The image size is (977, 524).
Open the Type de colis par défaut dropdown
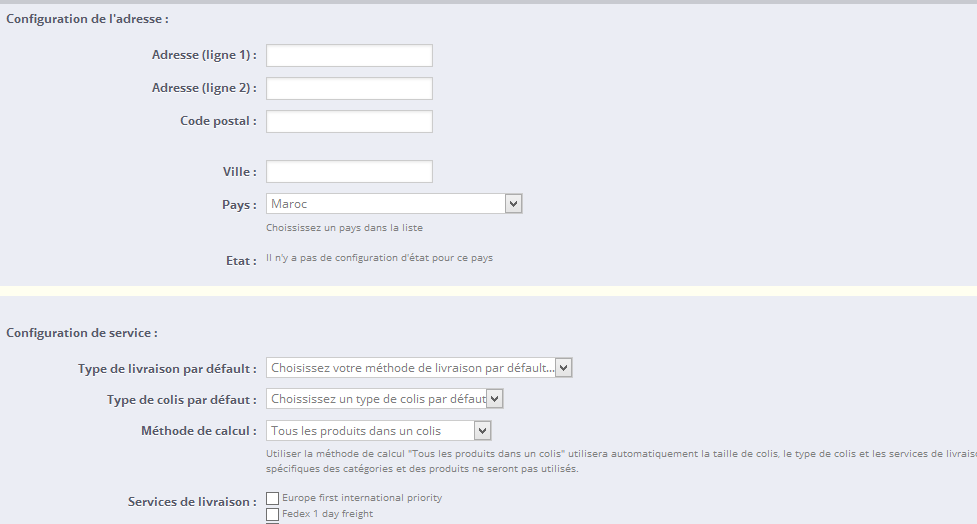[384, 399]
